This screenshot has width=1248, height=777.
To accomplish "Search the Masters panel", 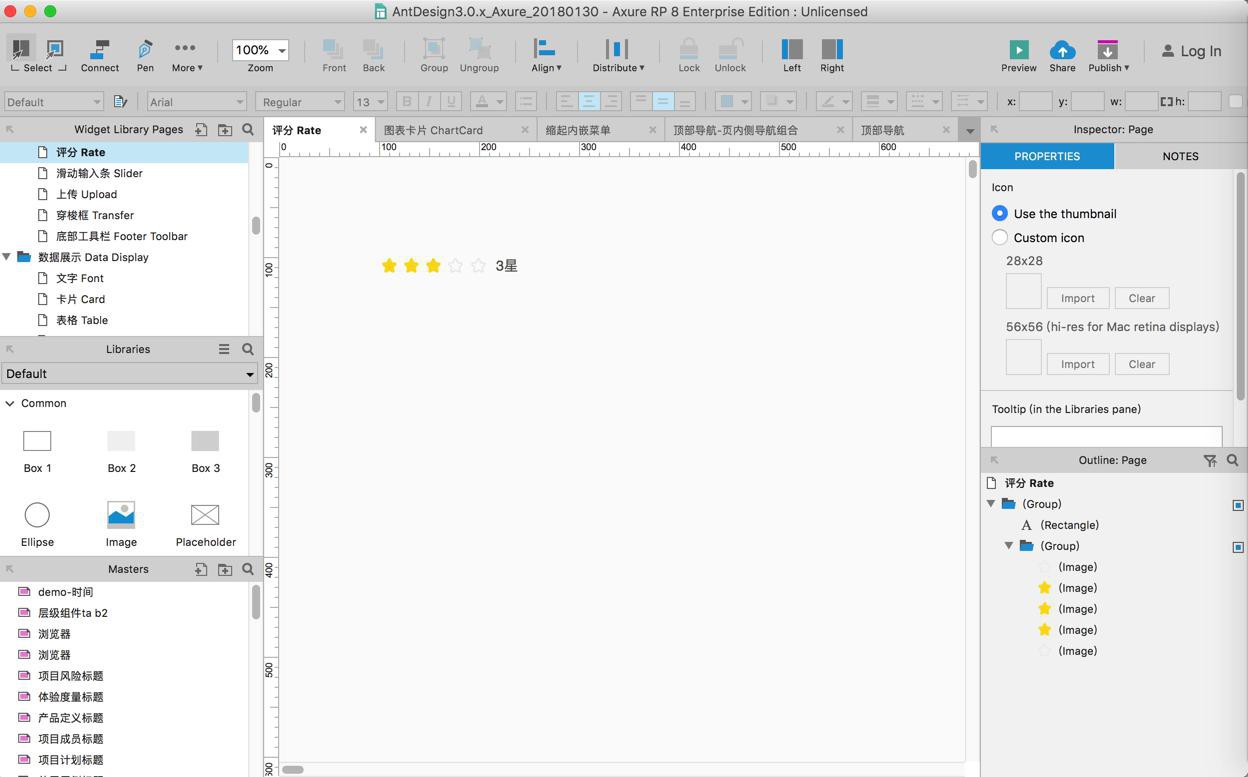I will point(248,569).
